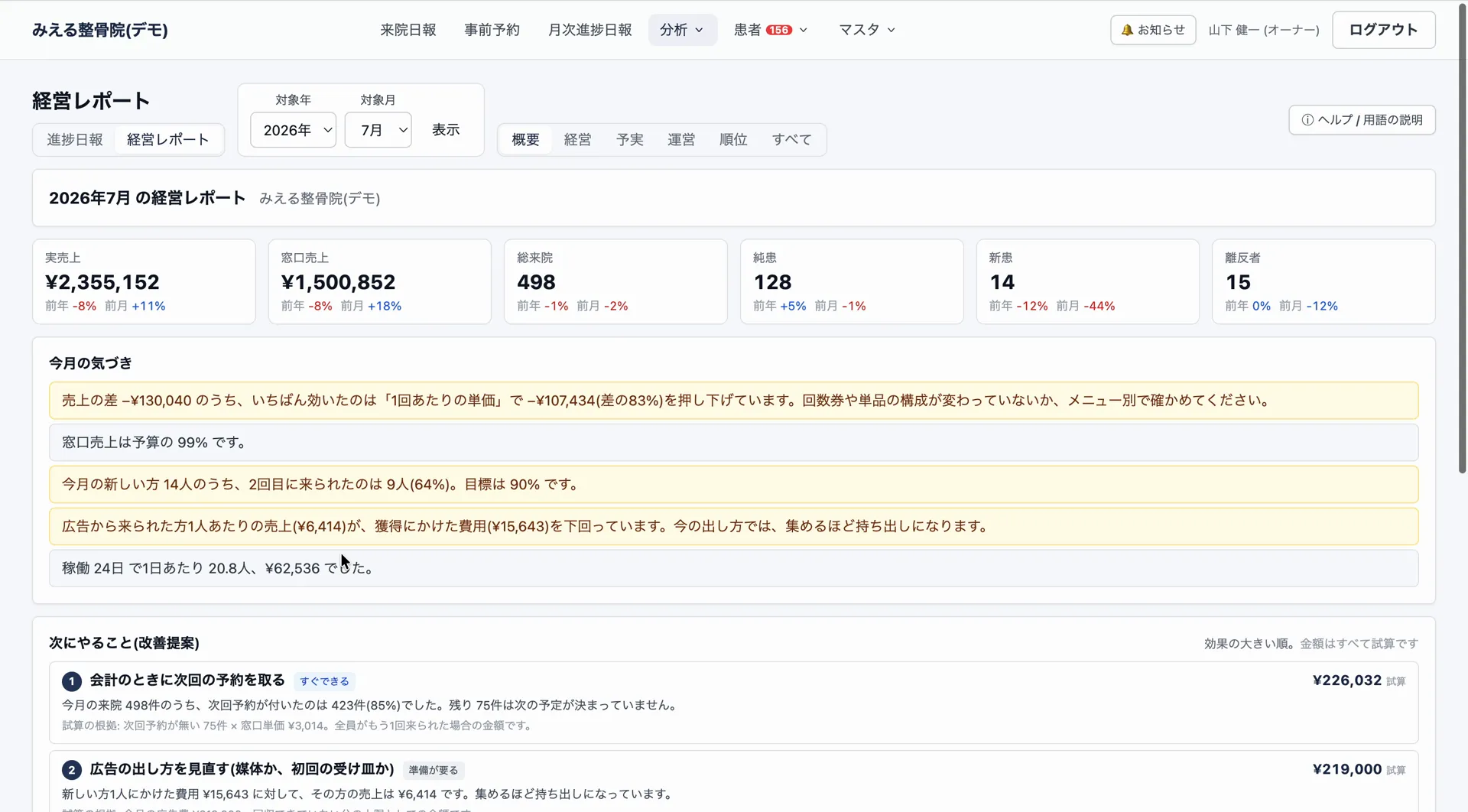Expand the マスタ menu
The image size is (1468, 812).
(x=867, y=30)
